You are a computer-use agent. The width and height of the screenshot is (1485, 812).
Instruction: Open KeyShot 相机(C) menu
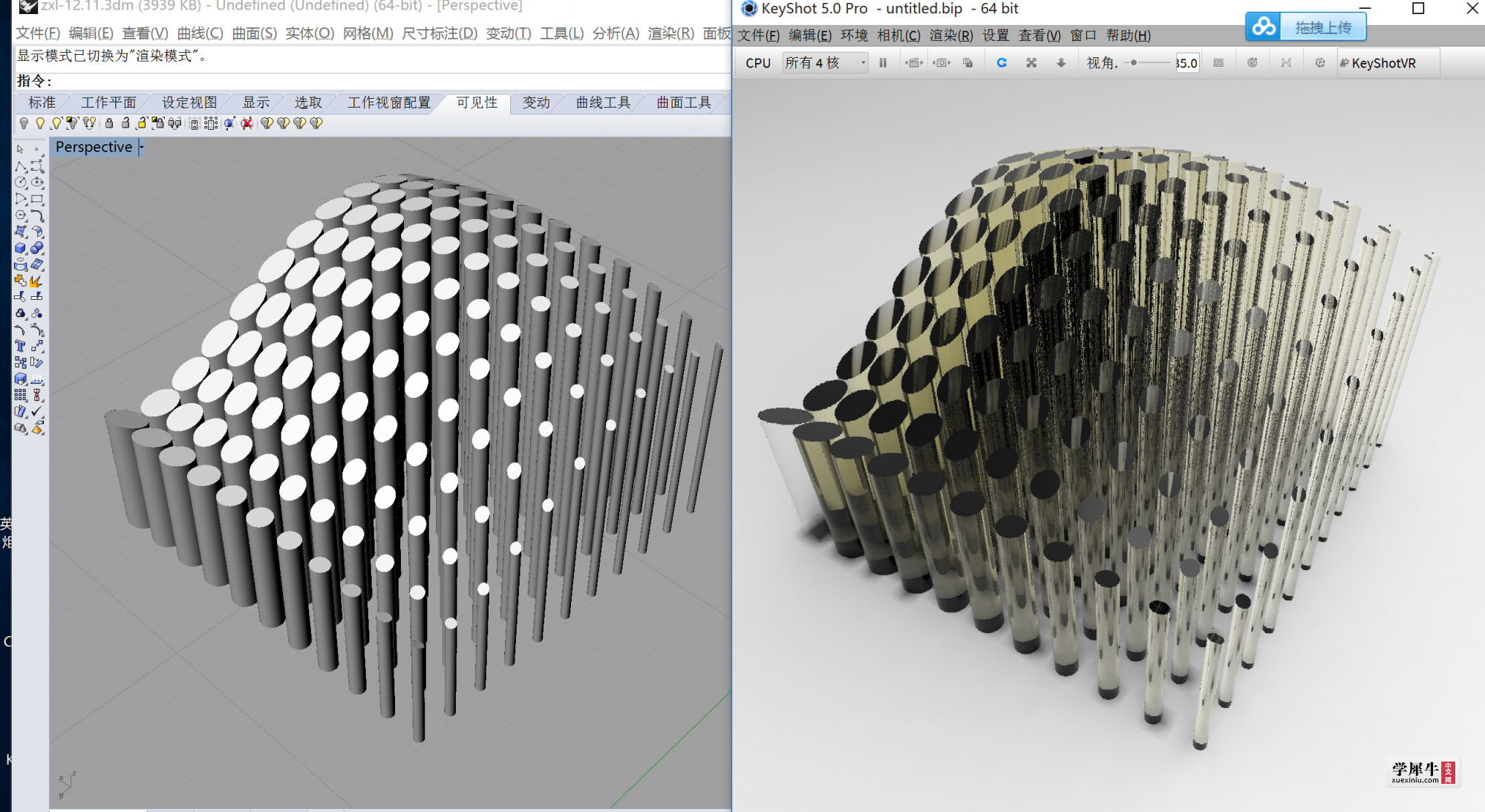pos(898,36)
